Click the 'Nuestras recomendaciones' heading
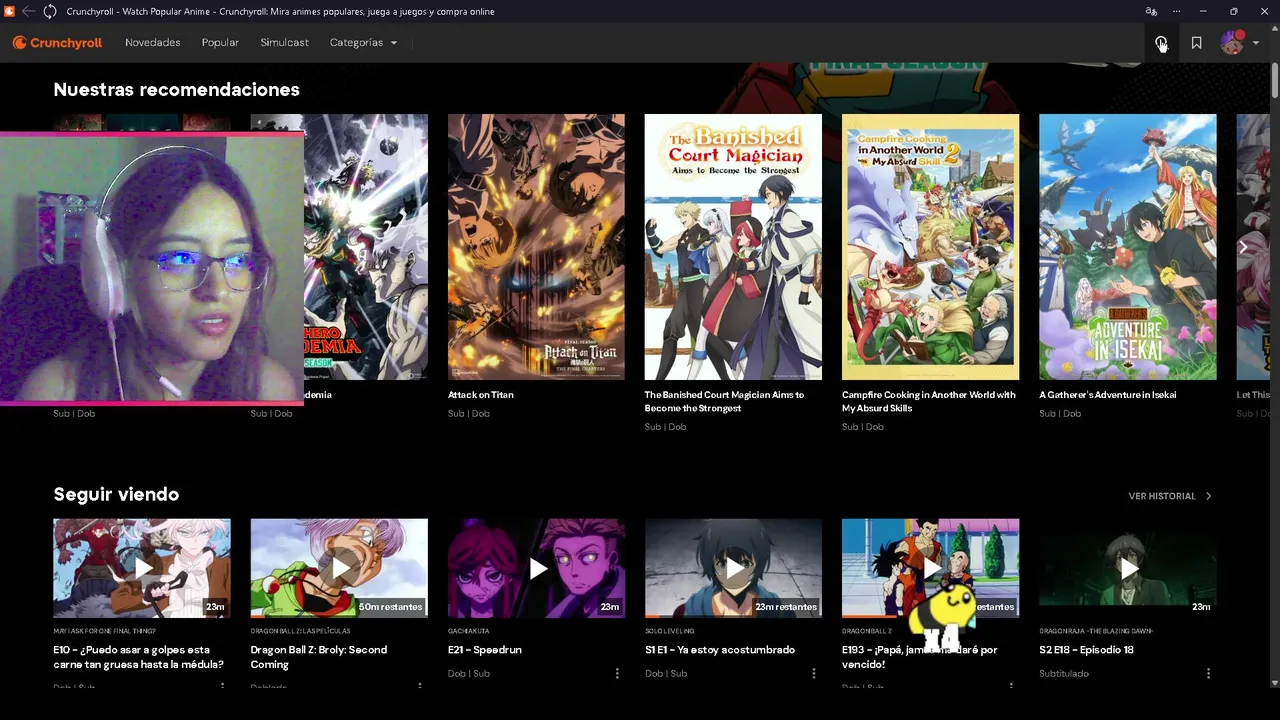This screenshot has width=1280, height=720. [176, 89]
